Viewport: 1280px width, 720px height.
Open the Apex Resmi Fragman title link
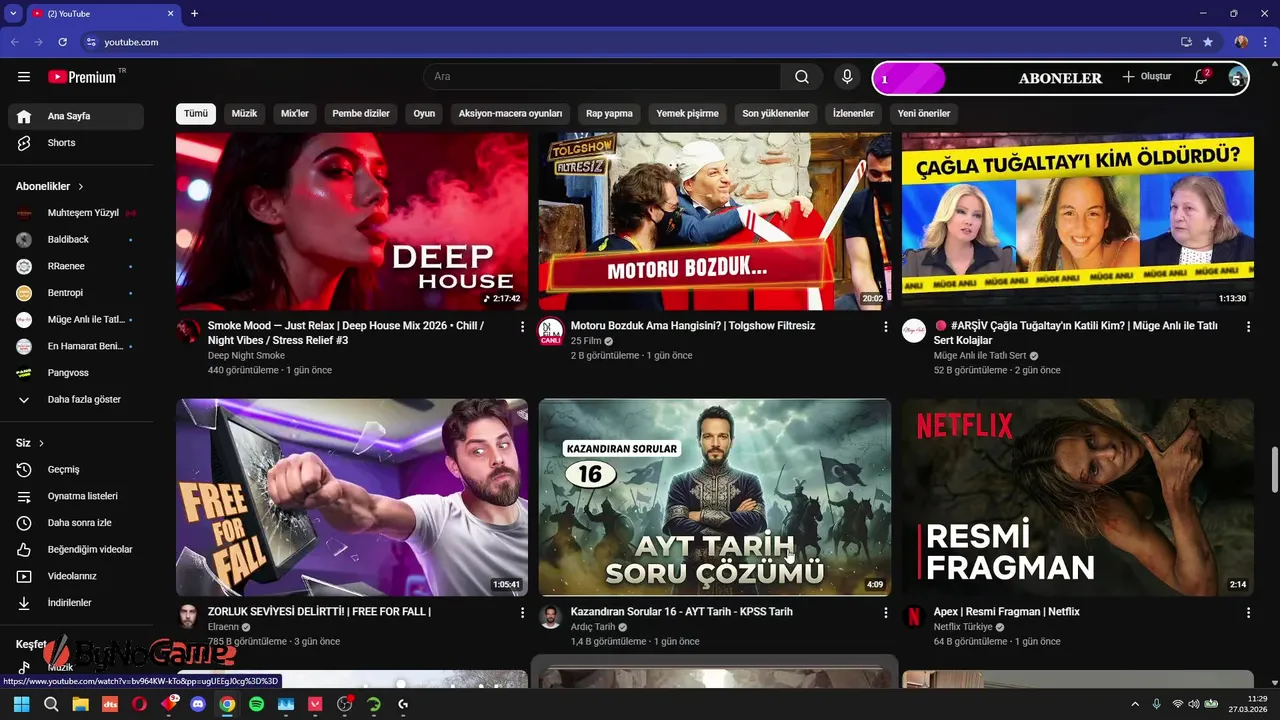click(1007, 612)
